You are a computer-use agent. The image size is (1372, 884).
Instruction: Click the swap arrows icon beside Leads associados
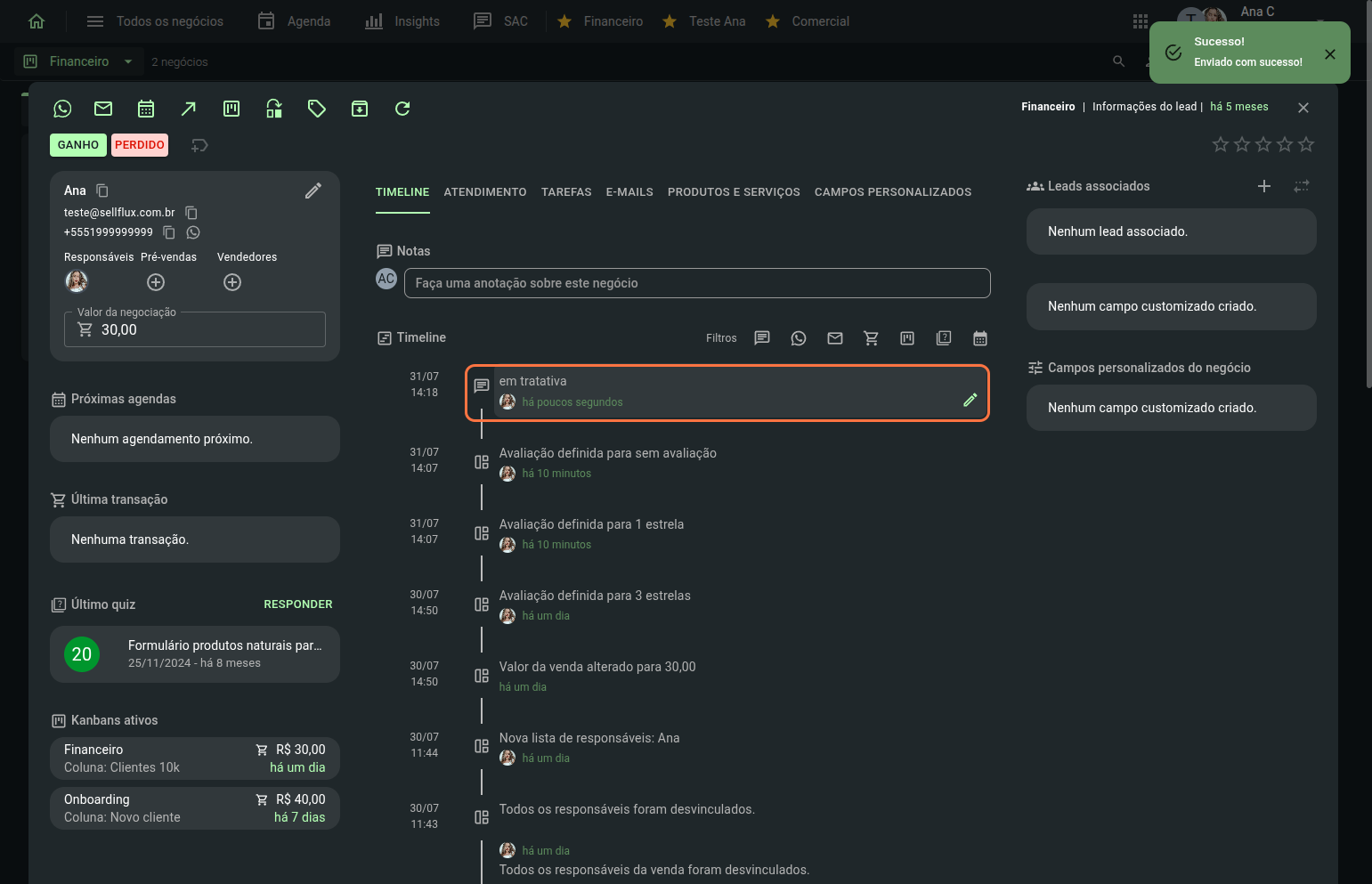(x=1302, y=186)
